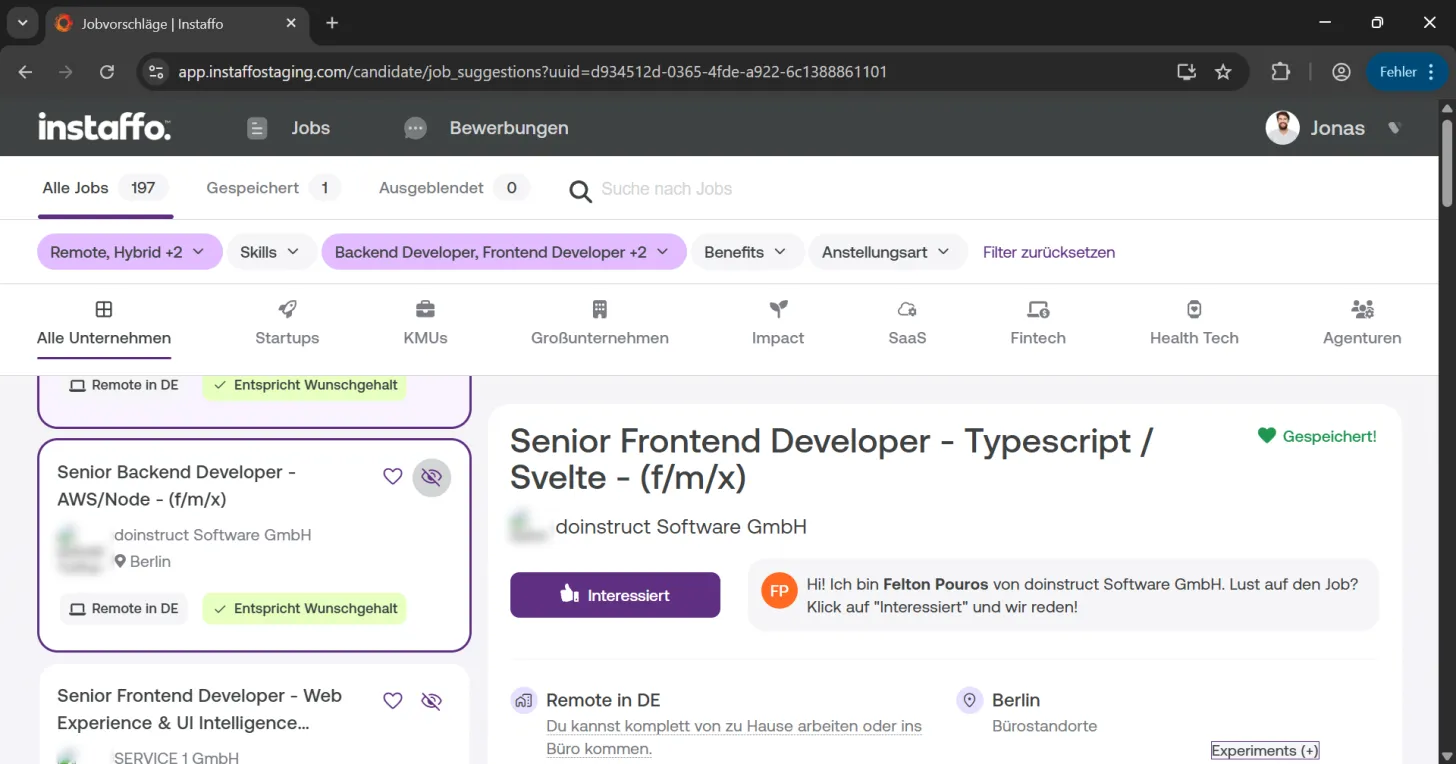Open the Fehler browser menu button
Viewport: 1456px width, 764px height.
pos(1407,72)
